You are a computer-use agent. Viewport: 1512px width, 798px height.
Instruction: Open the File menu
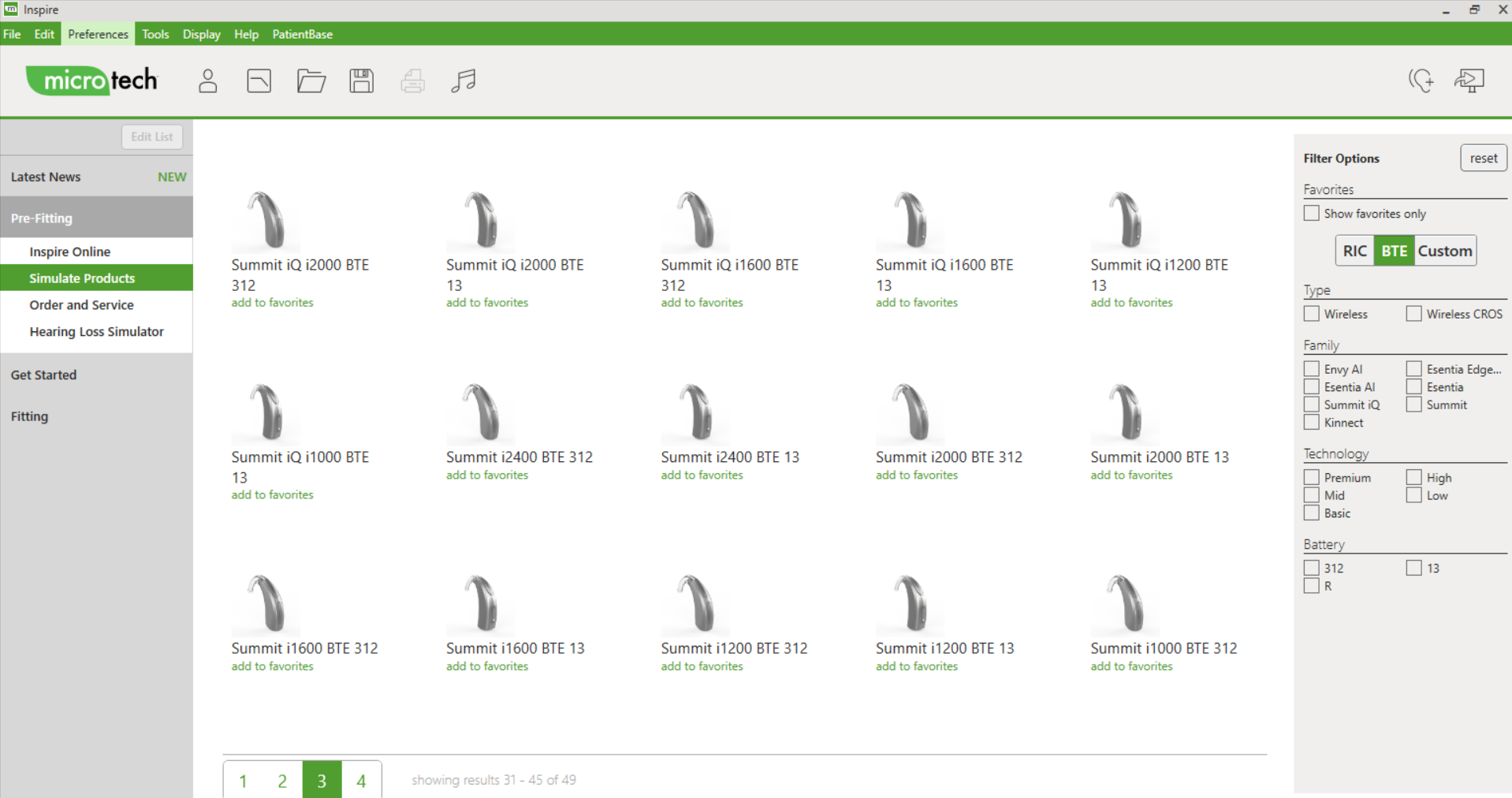12,34
